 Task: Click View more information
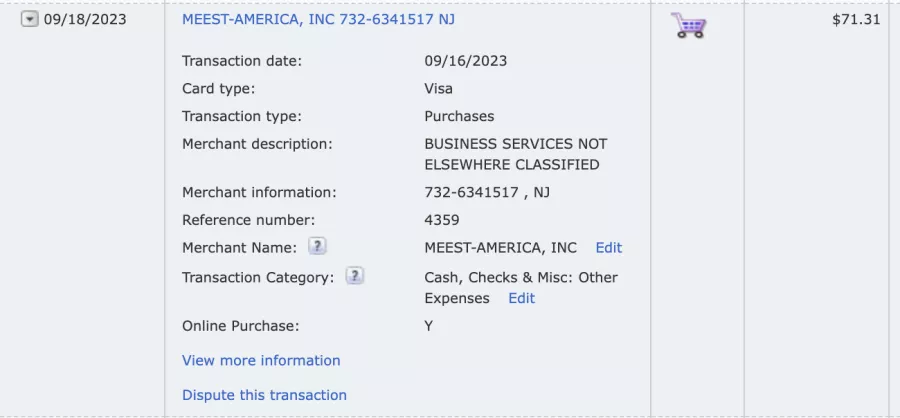tap(261, 360)
